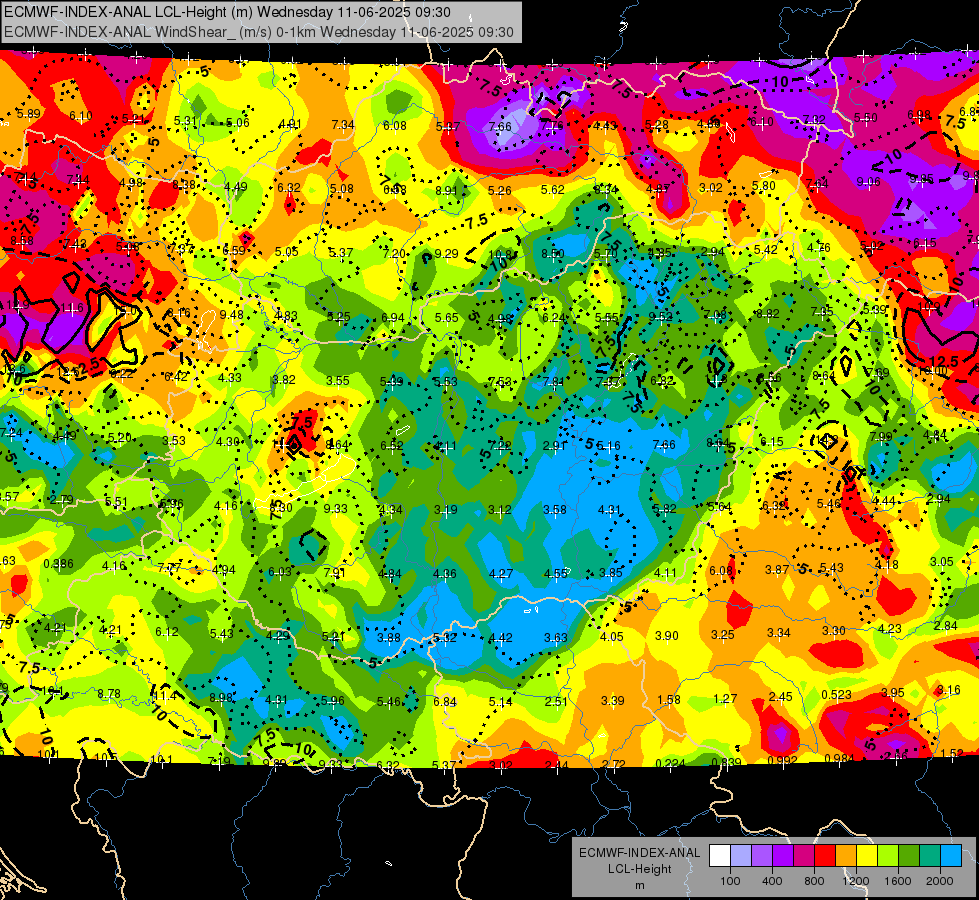Click the legend tick label '800'
Screen dimensions: 979x900
[x=814, y=881]
